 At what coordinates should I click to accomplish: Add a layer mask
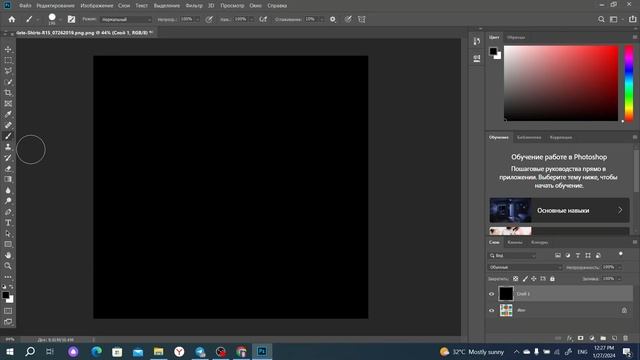(581, 338)
